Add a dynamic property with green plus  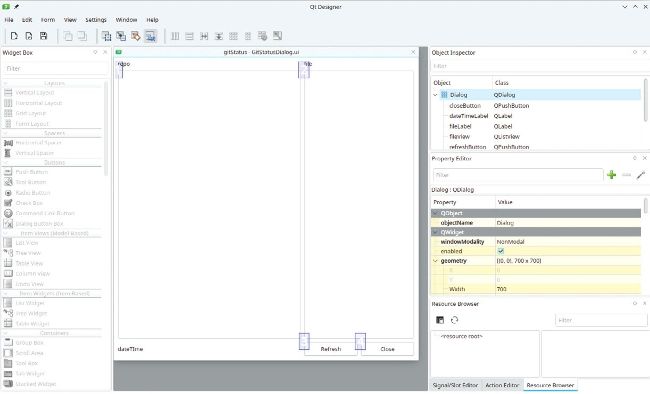611,175
